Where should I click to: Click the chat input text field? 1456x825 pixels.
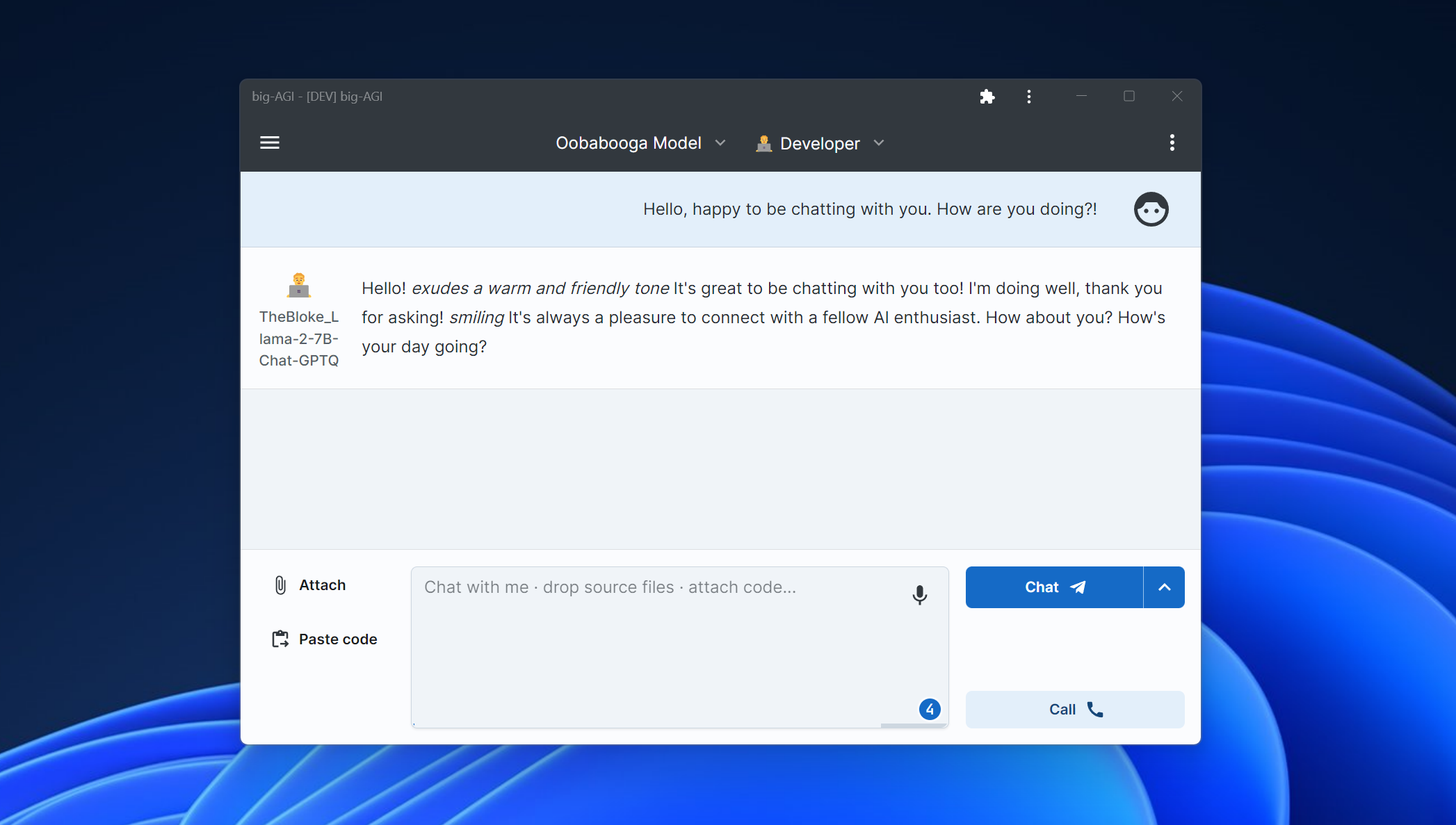(x=681, y=645)
